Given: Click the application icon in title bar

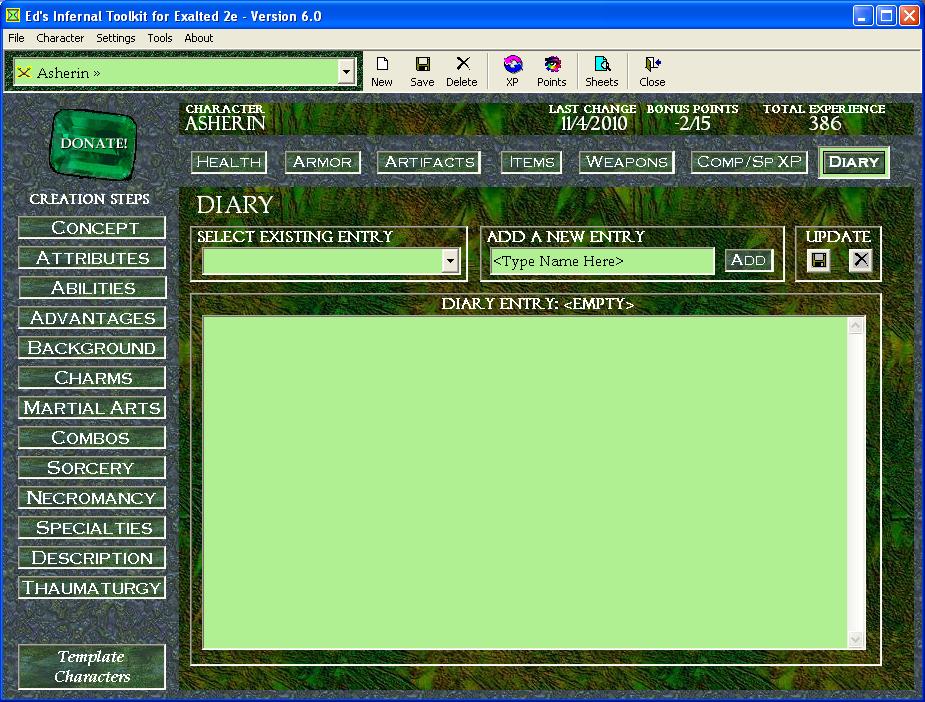Looking at the screenshot, I should pos(12,15).
